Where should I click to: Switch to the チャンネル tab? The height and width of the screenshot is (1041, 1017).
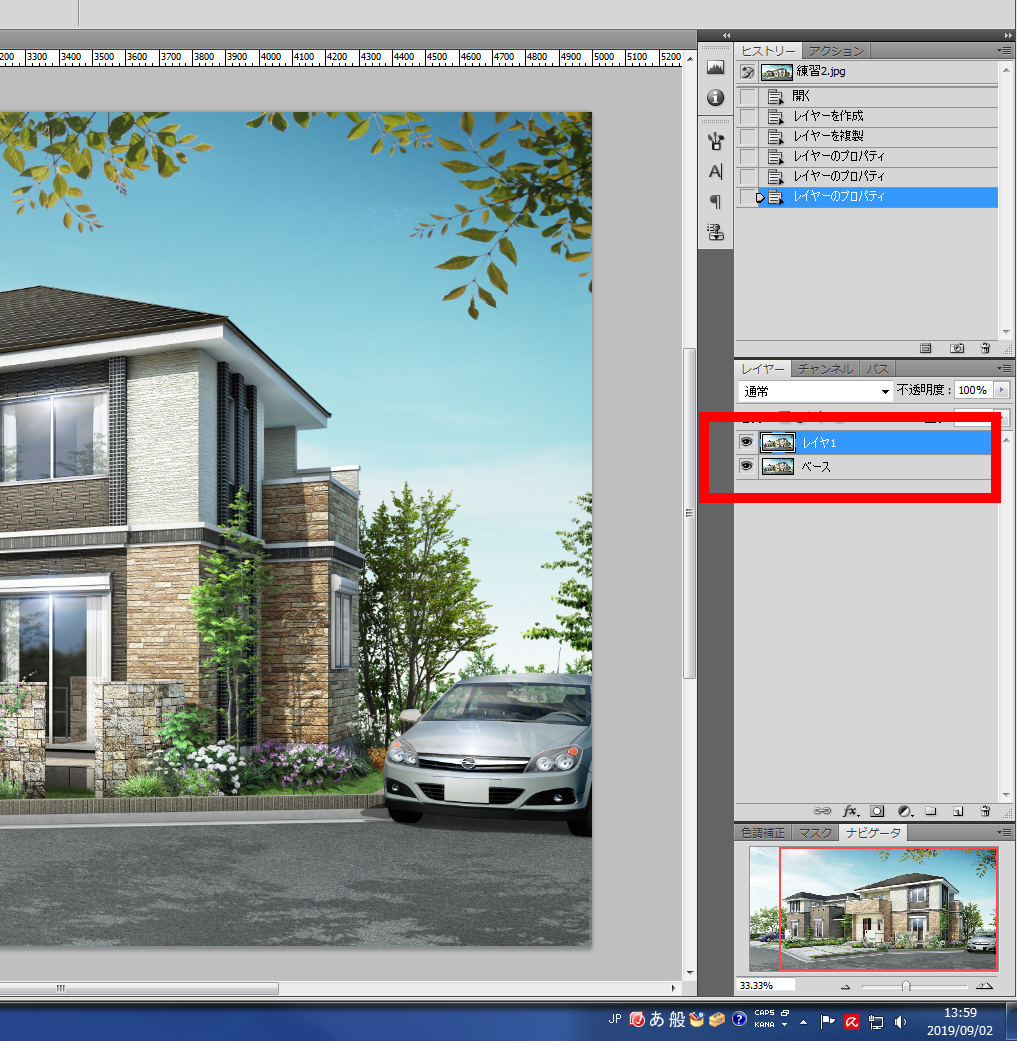click(x=825, y=369)
